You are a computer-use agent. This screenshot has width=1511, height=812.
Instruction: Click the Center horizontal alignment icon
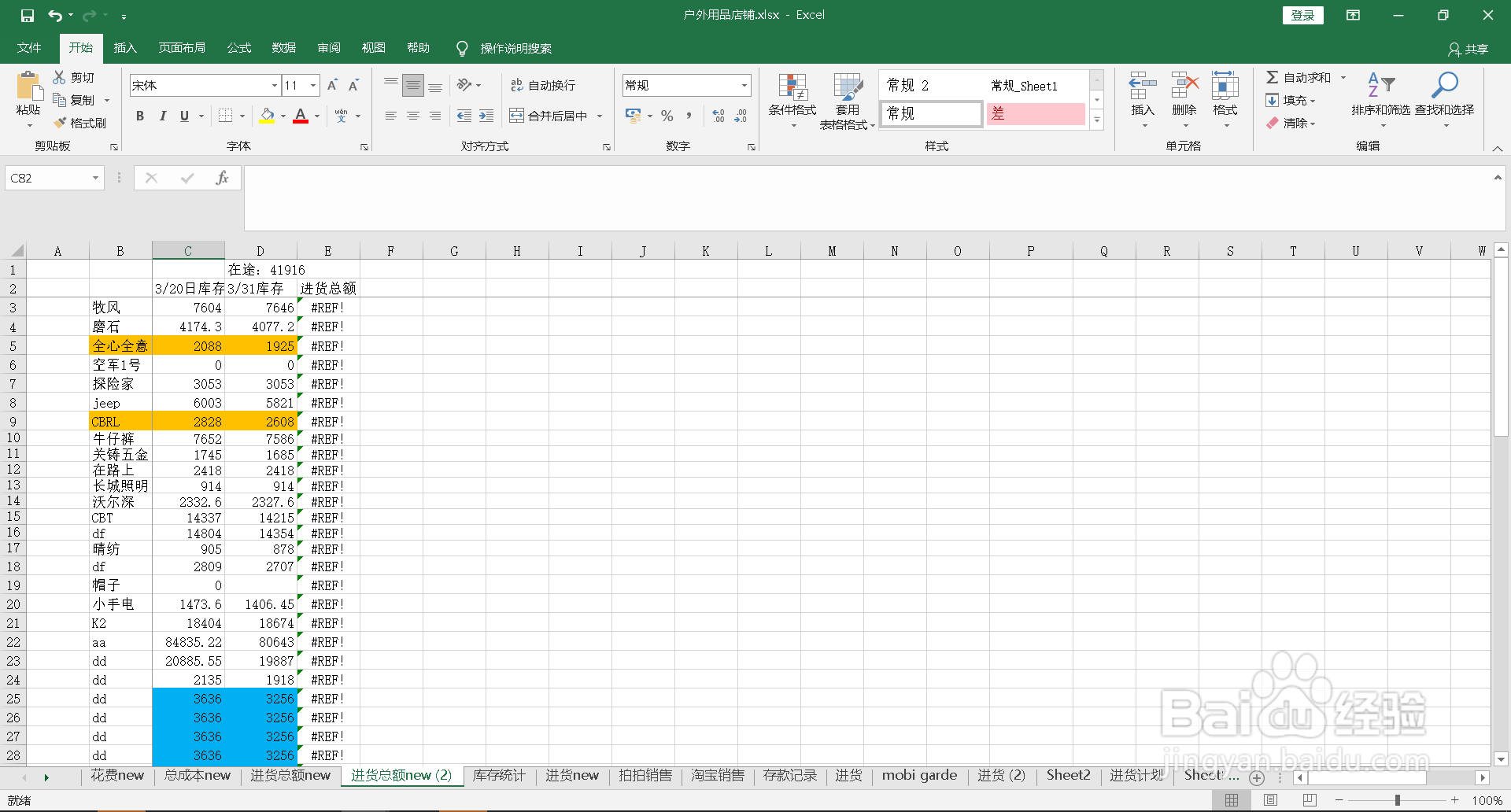click(412, 116)
